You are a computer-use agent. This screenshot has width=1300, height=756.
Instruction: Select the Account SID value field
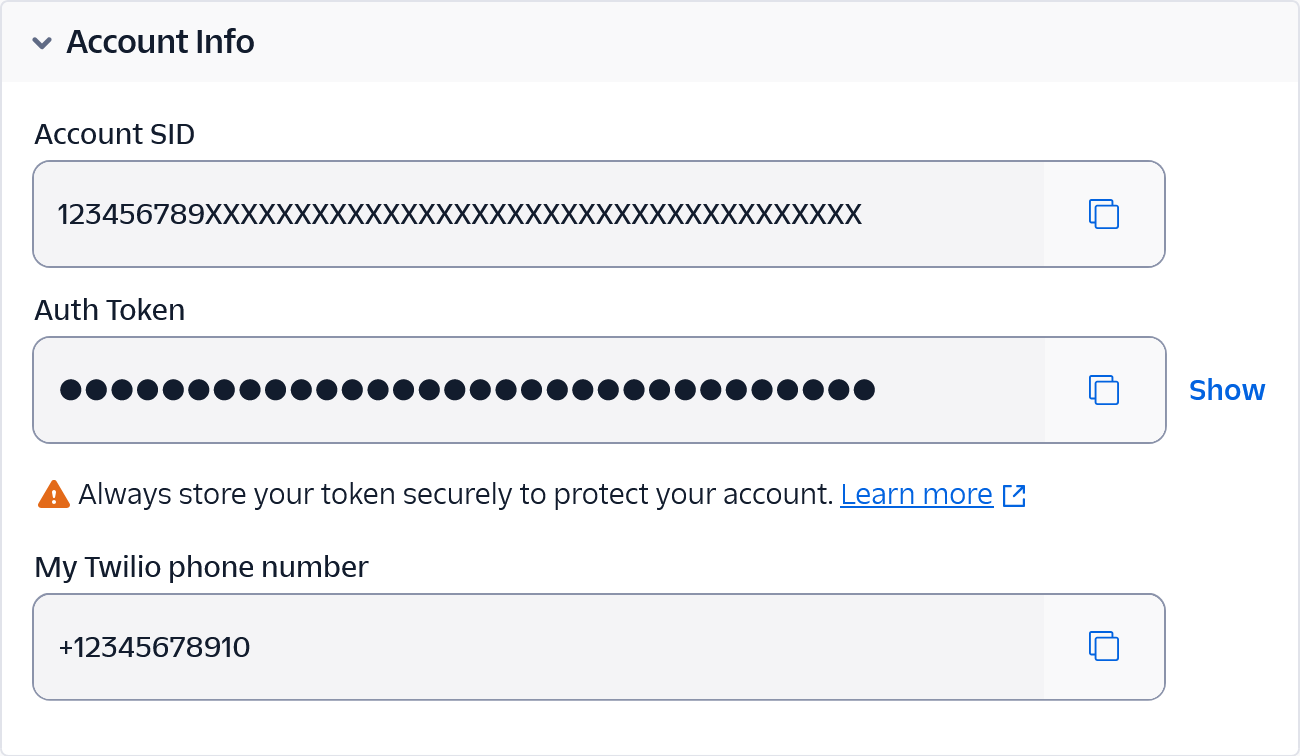pyautogui.click(x=500, y=214)
